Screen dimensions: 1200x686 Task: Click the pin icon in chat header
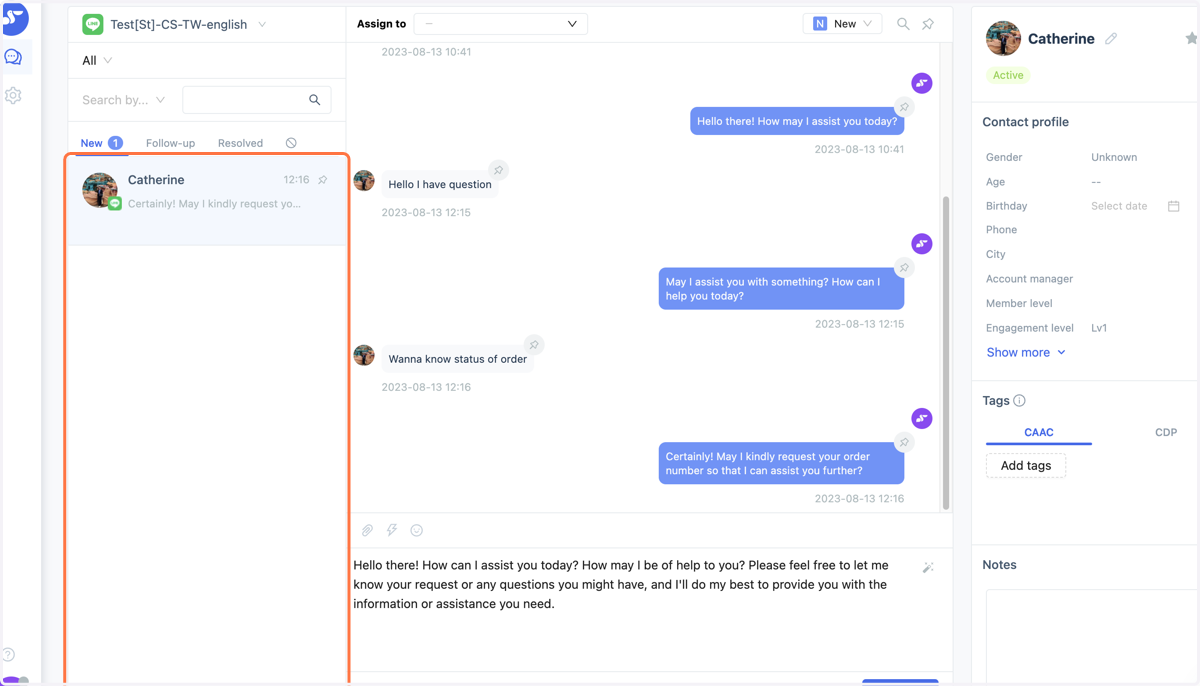click(x=928, y=24)
